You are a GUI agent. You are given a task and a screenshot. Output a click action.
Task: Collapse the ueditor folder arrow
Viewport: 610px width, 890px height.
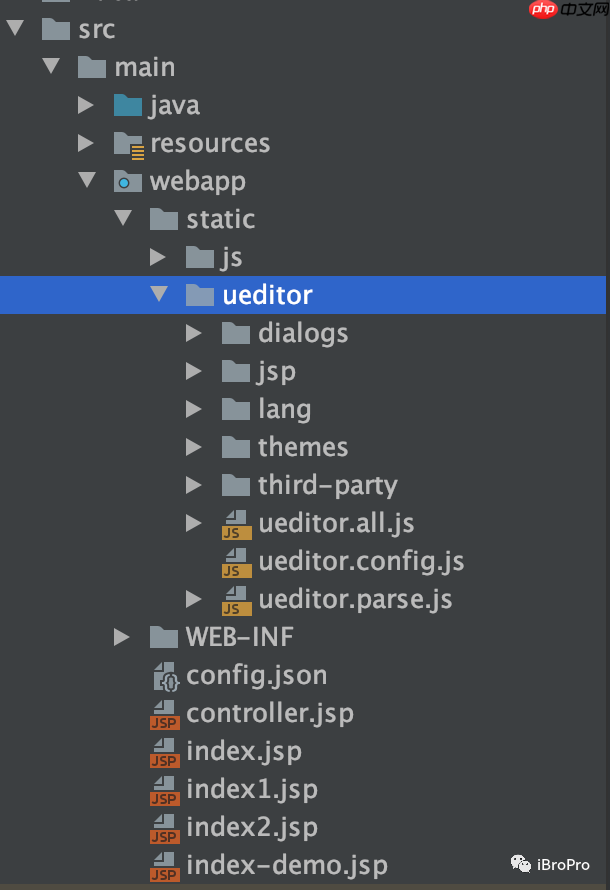[159, 294]
